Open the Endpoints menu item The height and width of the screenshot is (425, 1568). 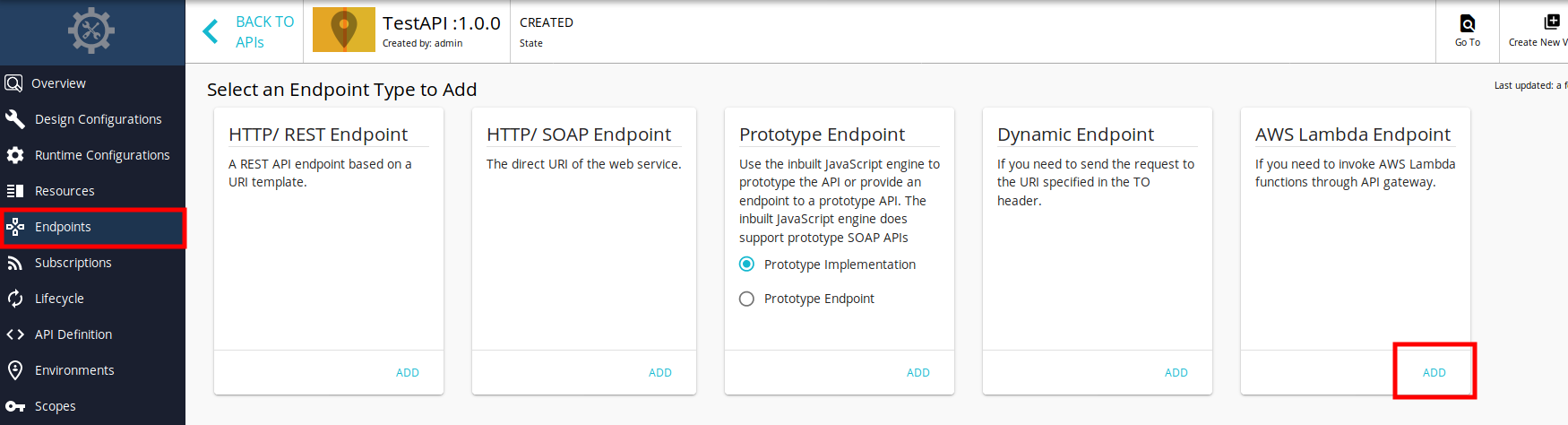click(93, 227)
